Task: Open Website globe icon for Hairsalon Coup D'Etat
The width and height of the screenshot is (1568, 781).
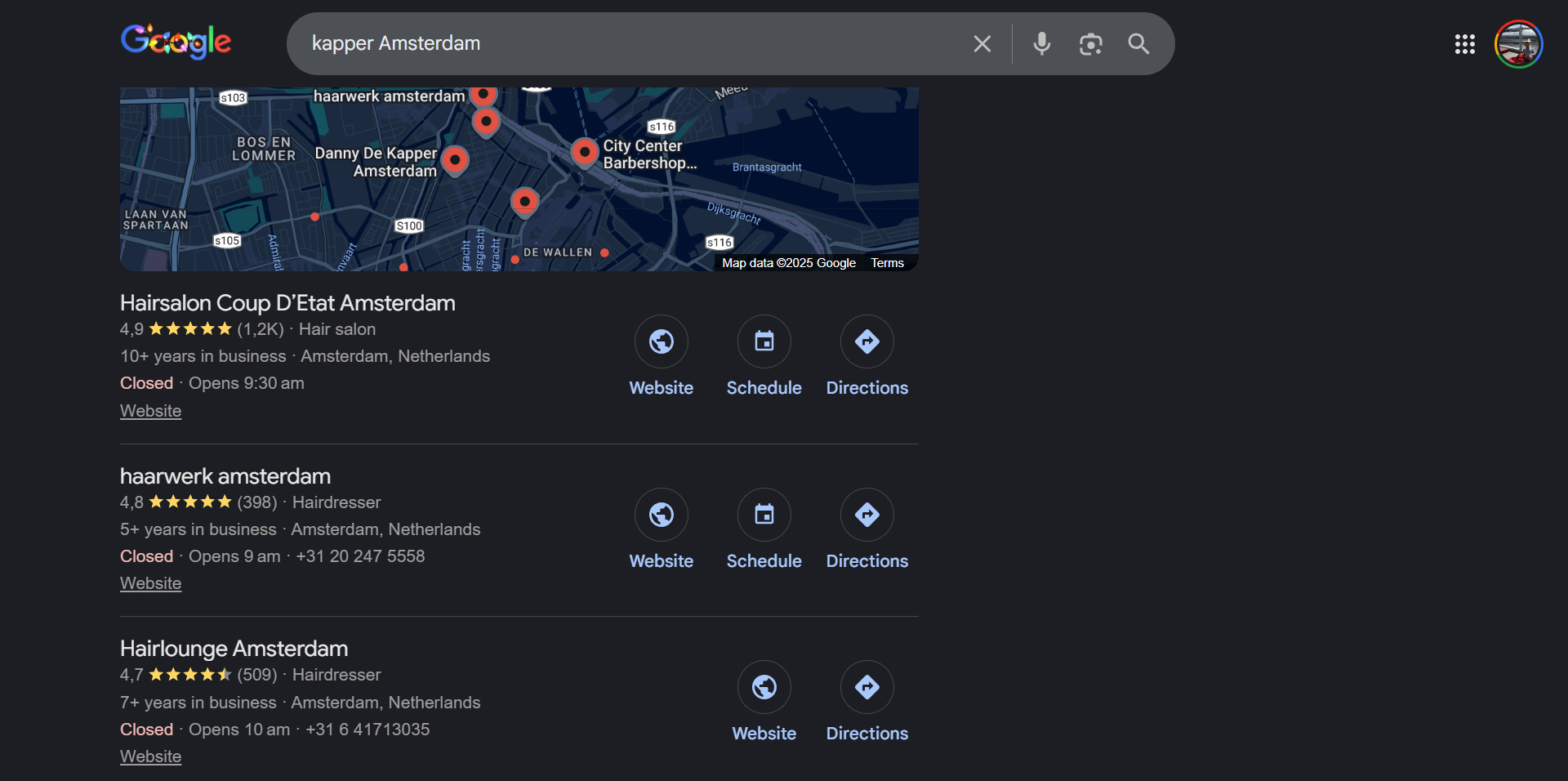Action: 661,341
